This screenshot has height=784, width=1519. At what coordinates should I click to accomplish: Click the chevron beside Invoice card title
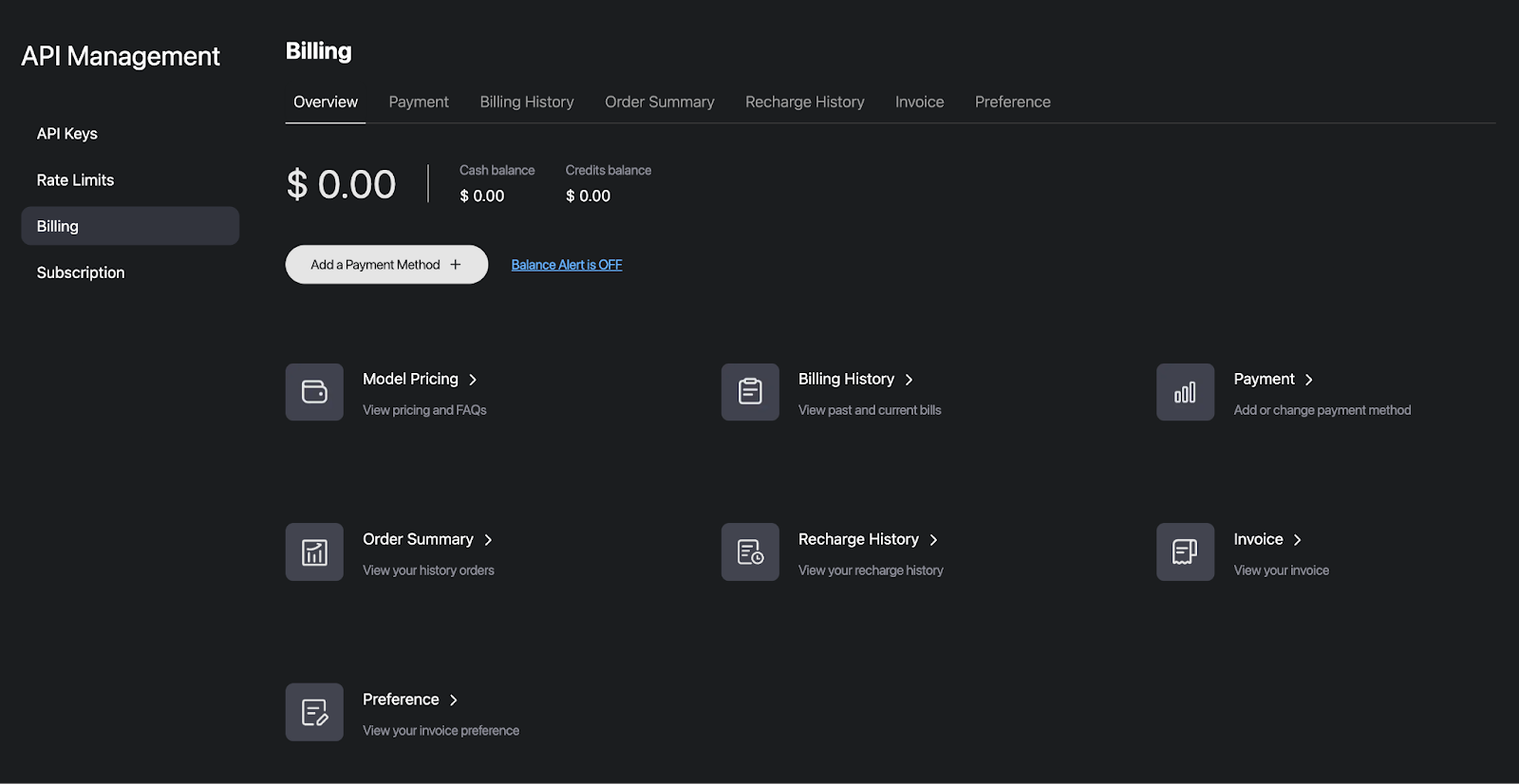coord(1298,540)
